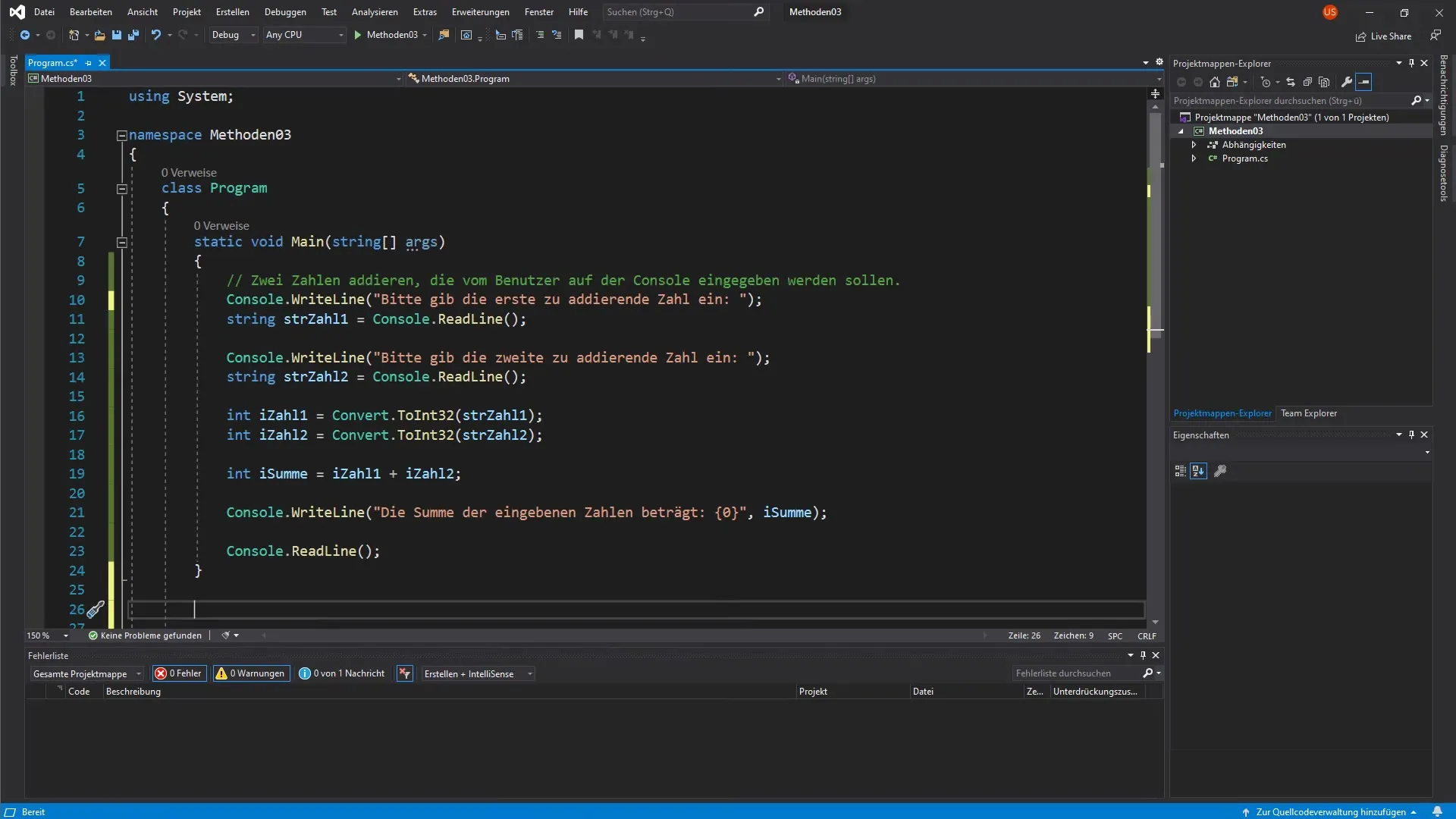Click the Pending Changes Filter clock icon
The width and height of the screenshot is (1456, 819).
pos(1265,82)
